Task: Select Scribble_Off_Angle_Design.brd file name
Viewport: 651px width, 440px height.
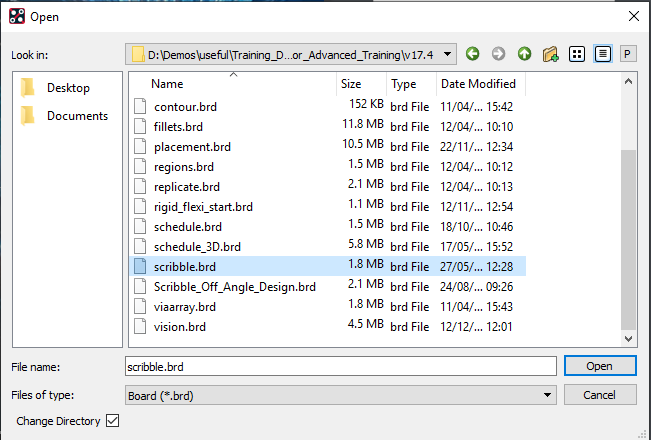Action: pyautogui.click(x=235, y=286)
